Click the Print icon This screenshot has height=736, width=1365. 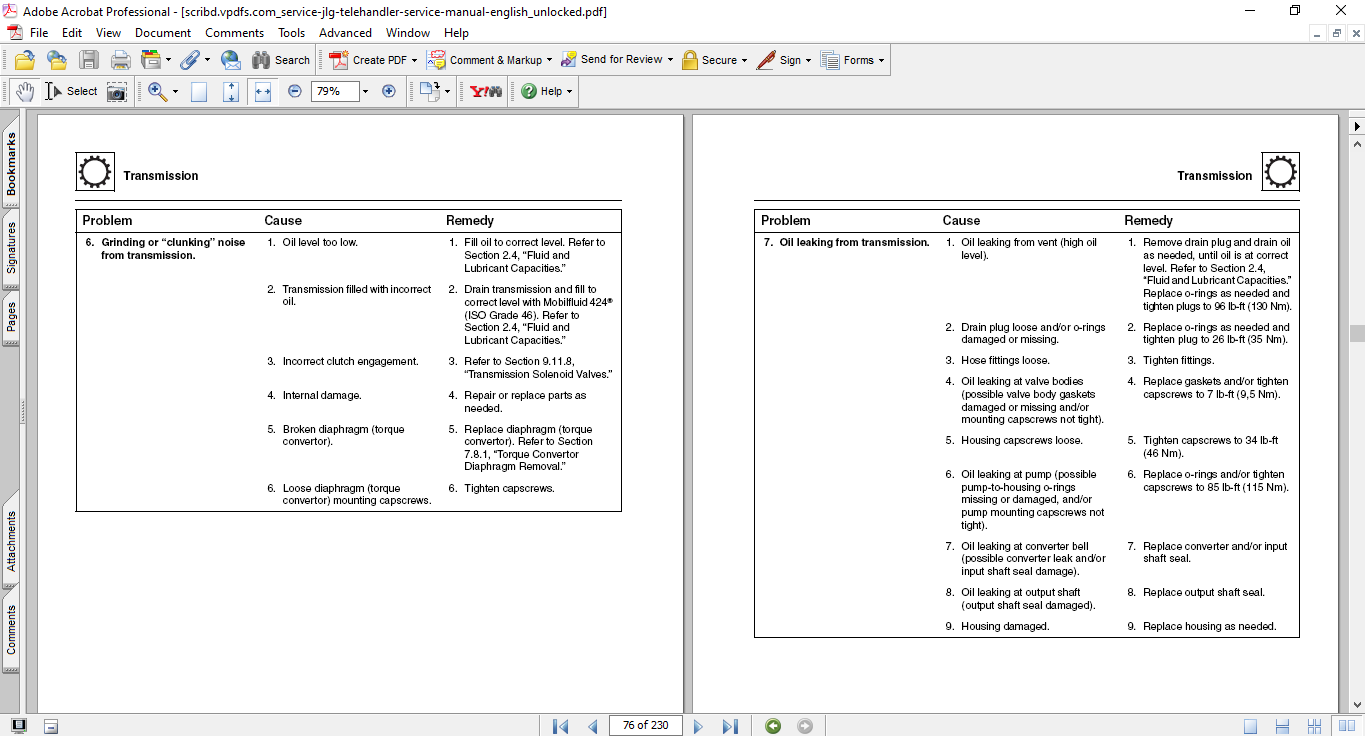pos(121,60)
